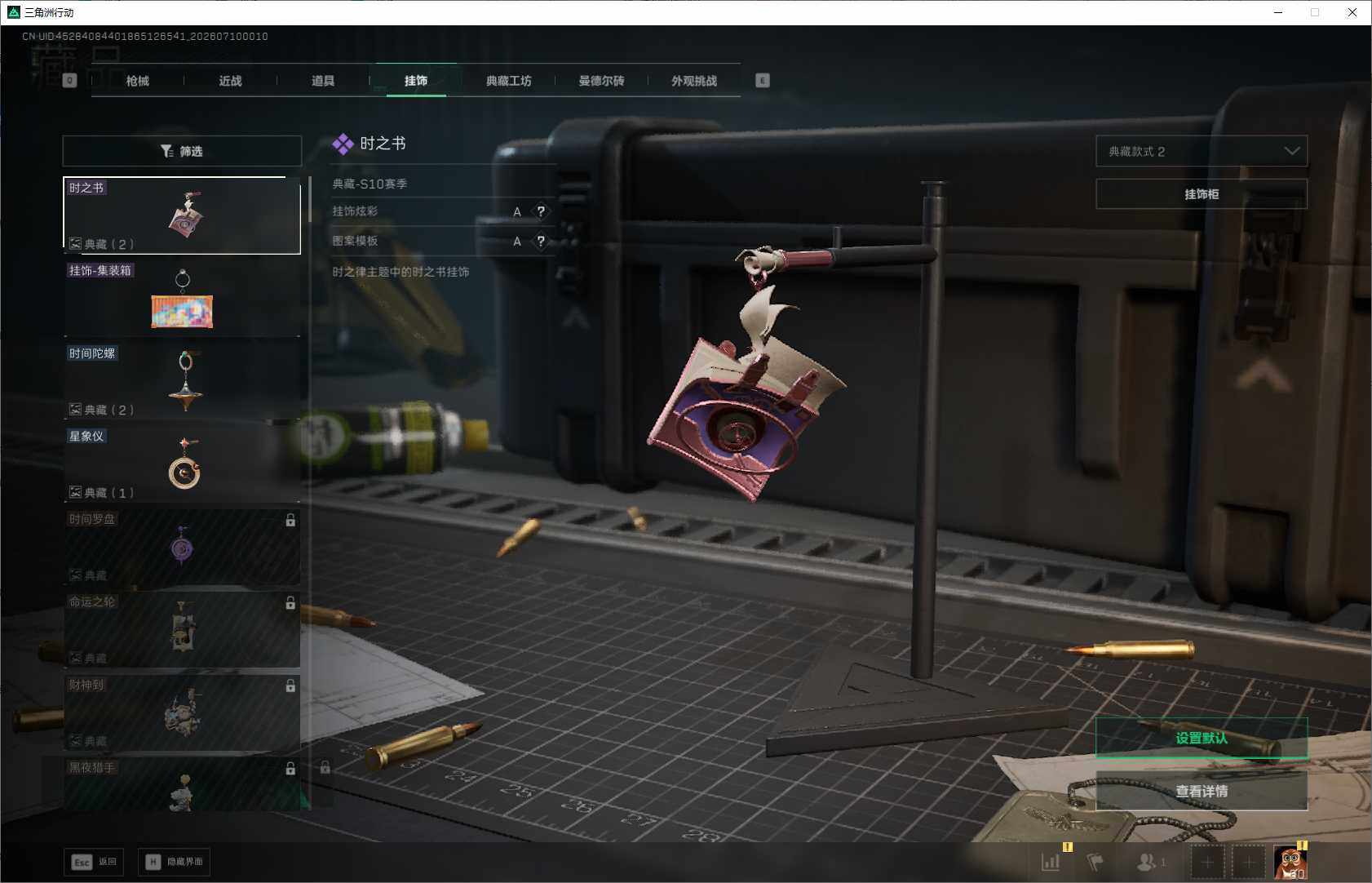Click the flags icon in bottom bar
This screenshot has height=883, width=1372.
pyautogui.click(x=1095, y=861)
